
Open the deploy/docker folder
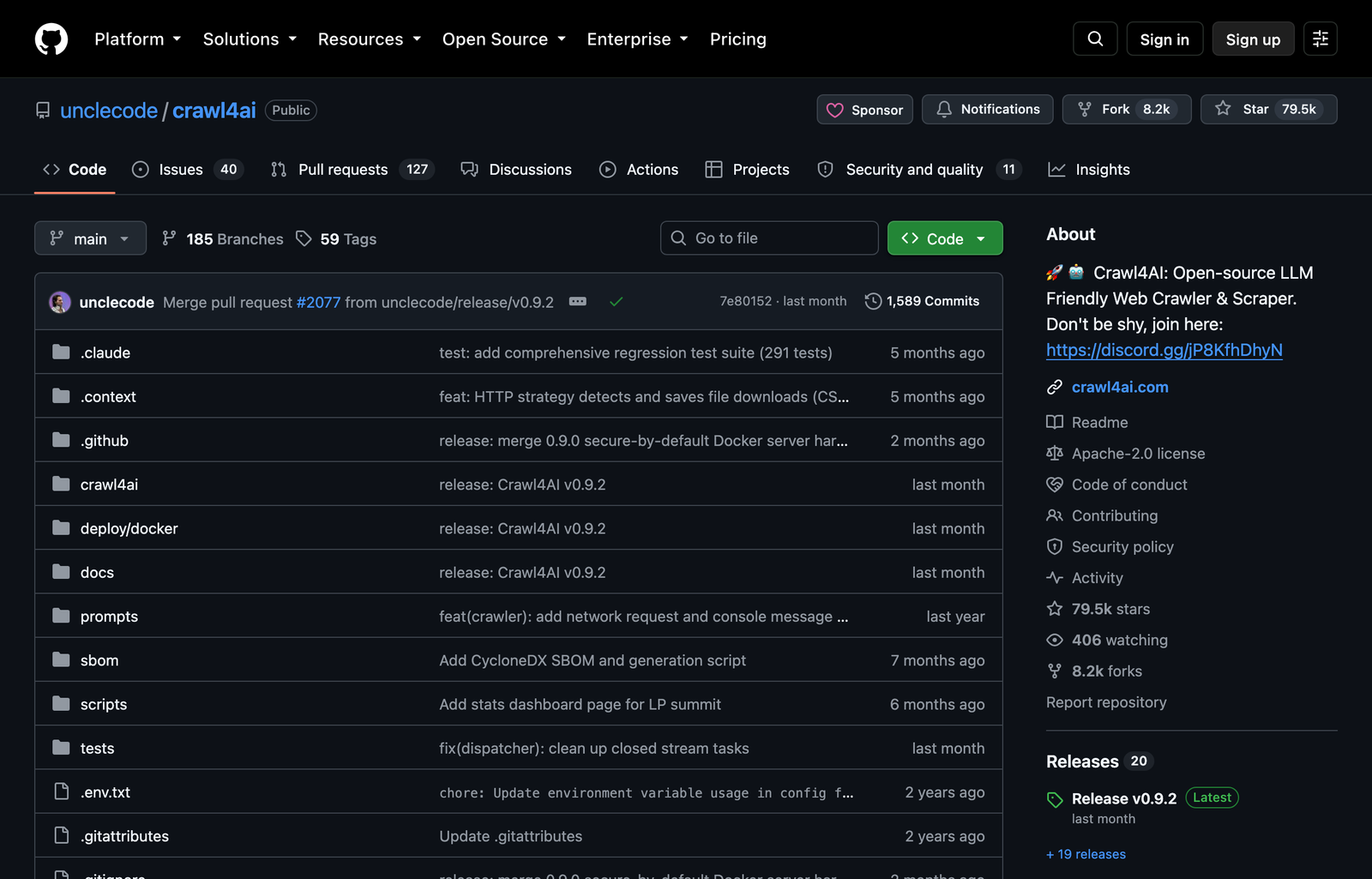pos(129,528)
